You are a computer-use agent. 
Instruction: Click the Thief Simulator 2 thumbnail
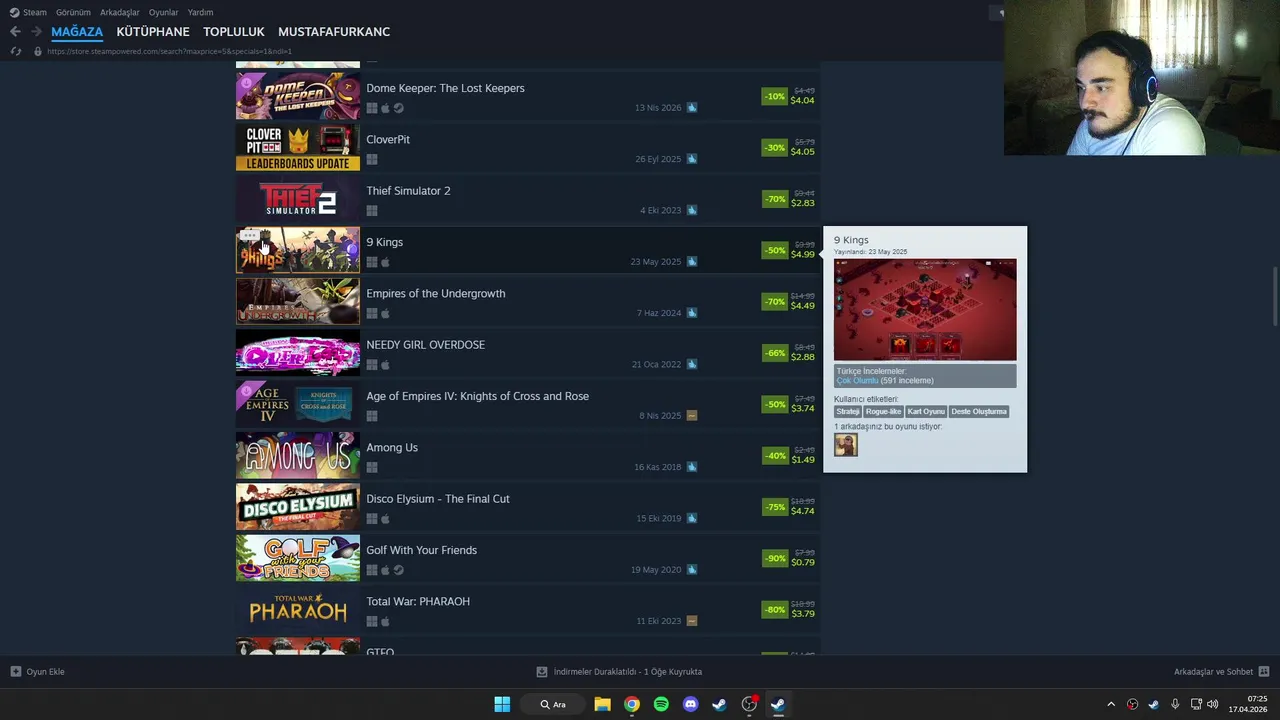coord(298,199)
